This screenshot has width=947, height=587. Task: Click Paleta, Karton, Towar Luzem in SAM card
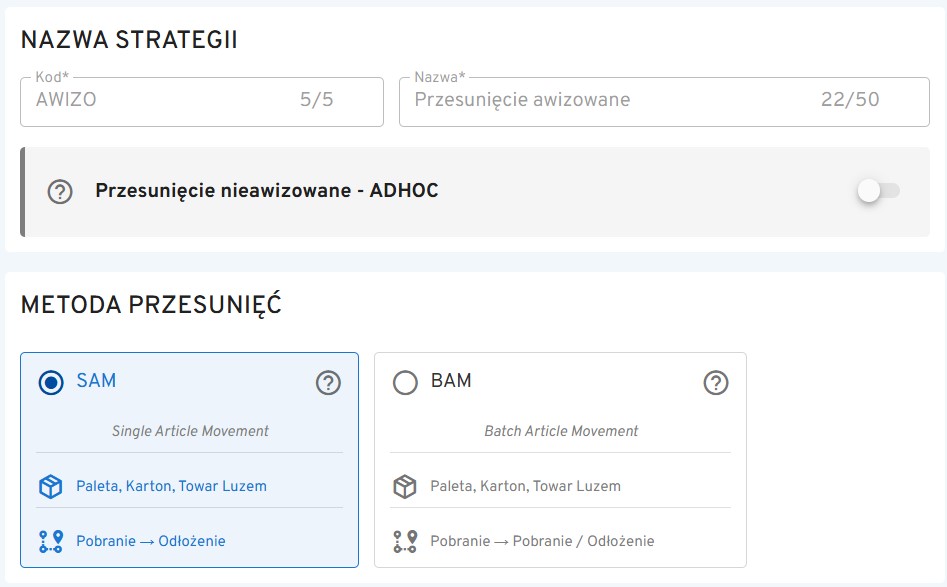coord(171,487)
